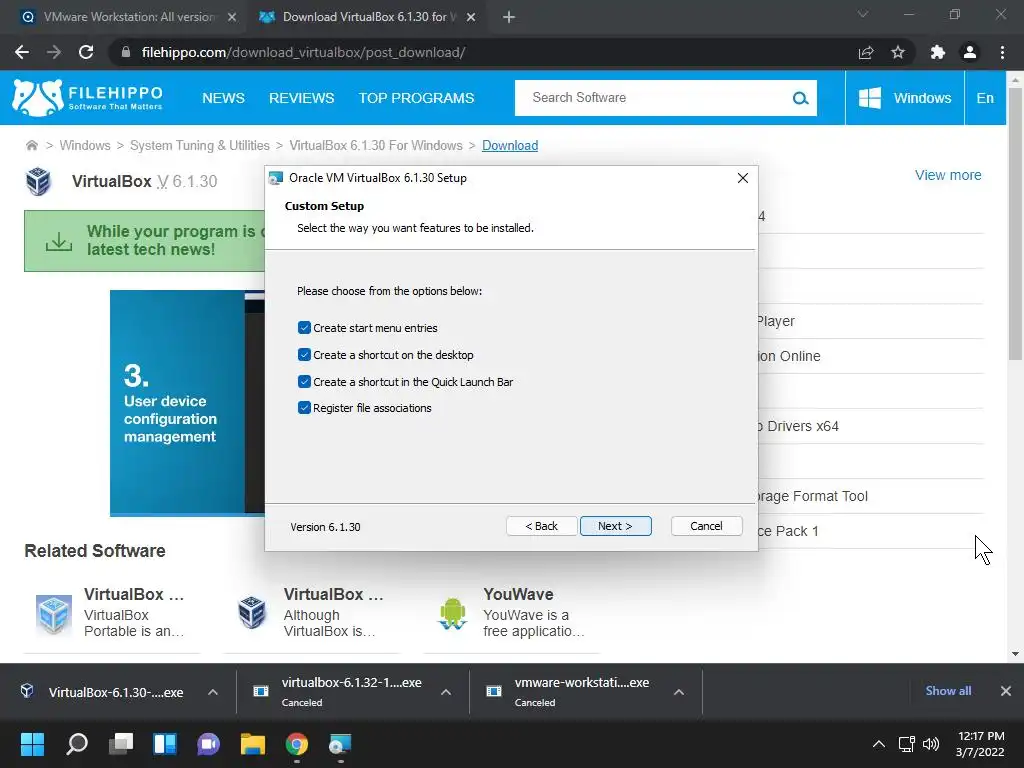The image size is (1024, 768).
Task: Open Widgets from taskbar
Action: [x=165, y=744]
